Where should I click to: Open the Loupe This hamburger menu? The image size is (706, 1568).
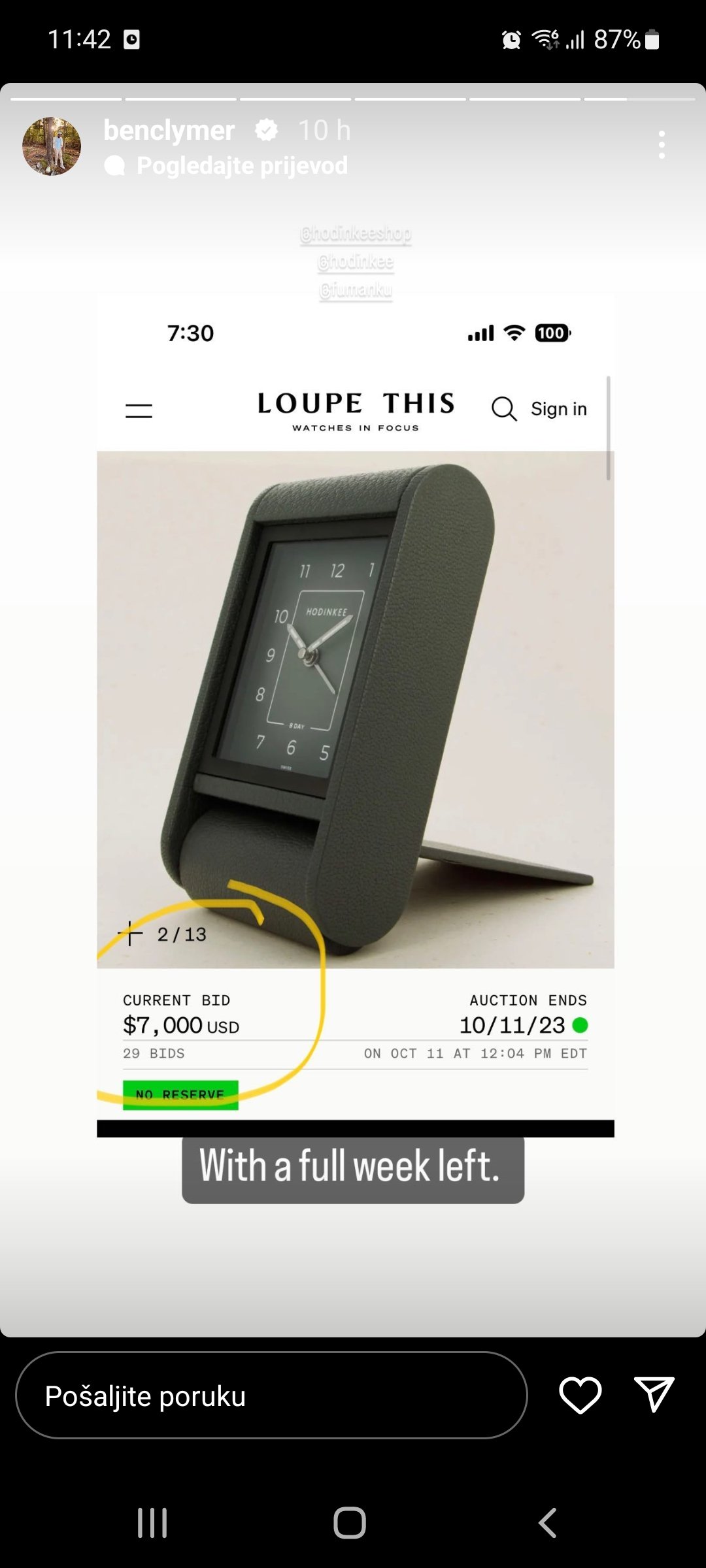coord(139,410)
